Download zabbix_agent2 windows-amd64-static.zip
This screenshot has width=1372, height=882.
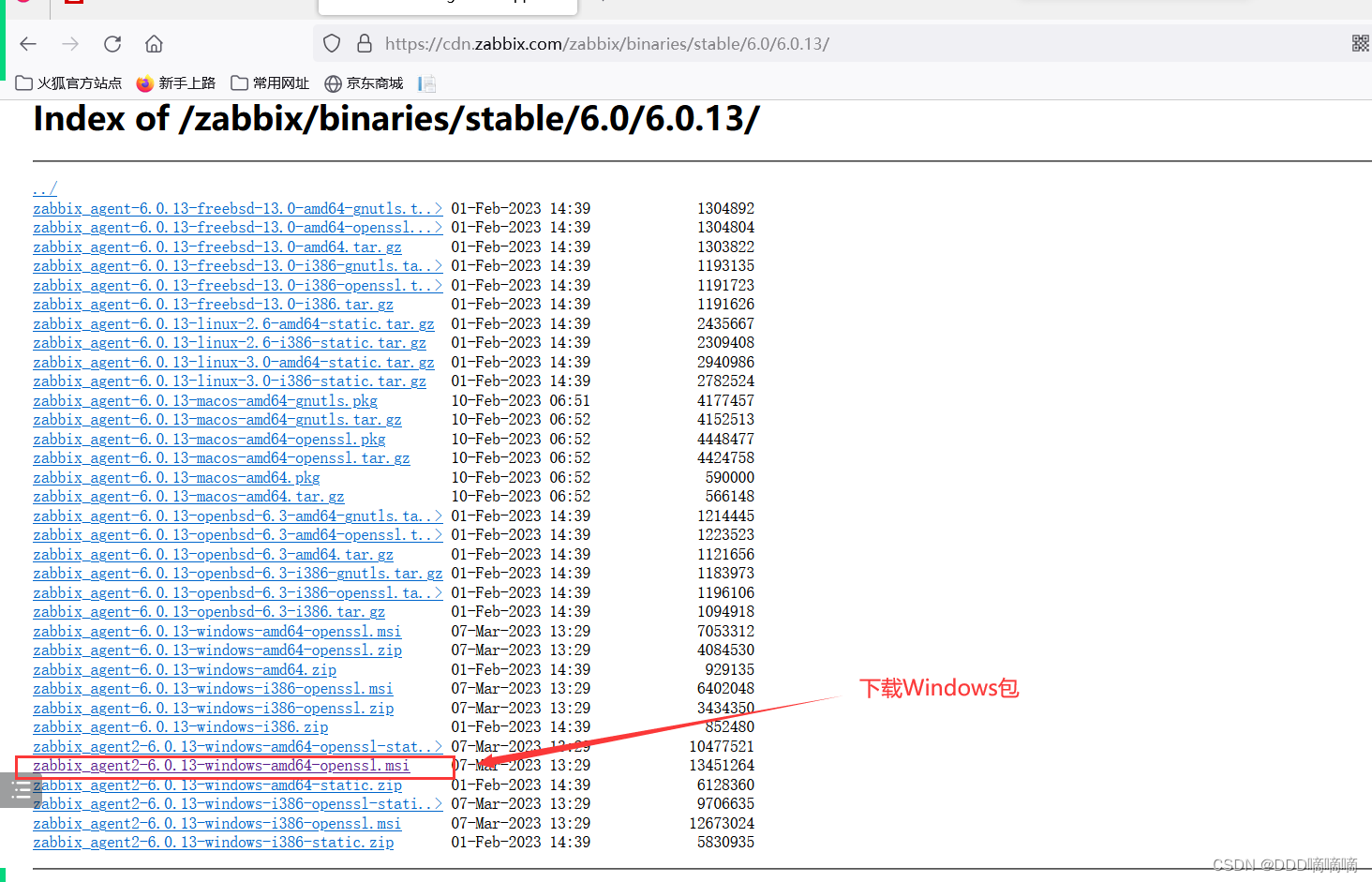(x=217, y=785)
